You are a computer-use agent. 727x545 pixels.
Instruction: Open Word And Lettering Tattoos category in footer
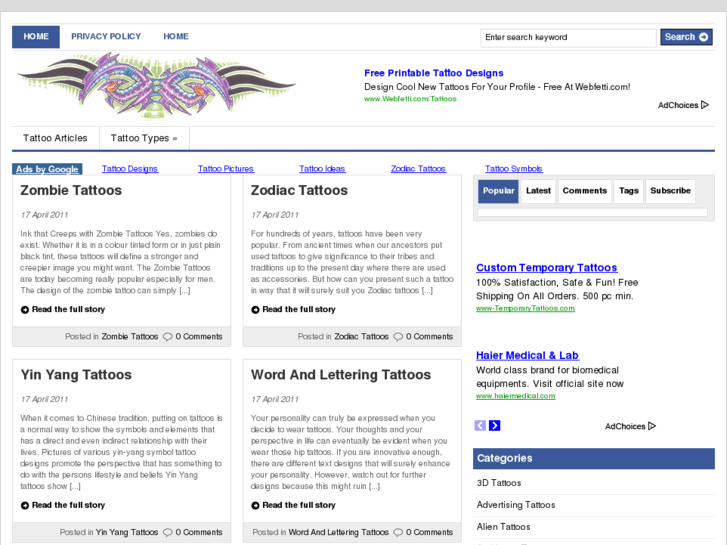point(338,532)
